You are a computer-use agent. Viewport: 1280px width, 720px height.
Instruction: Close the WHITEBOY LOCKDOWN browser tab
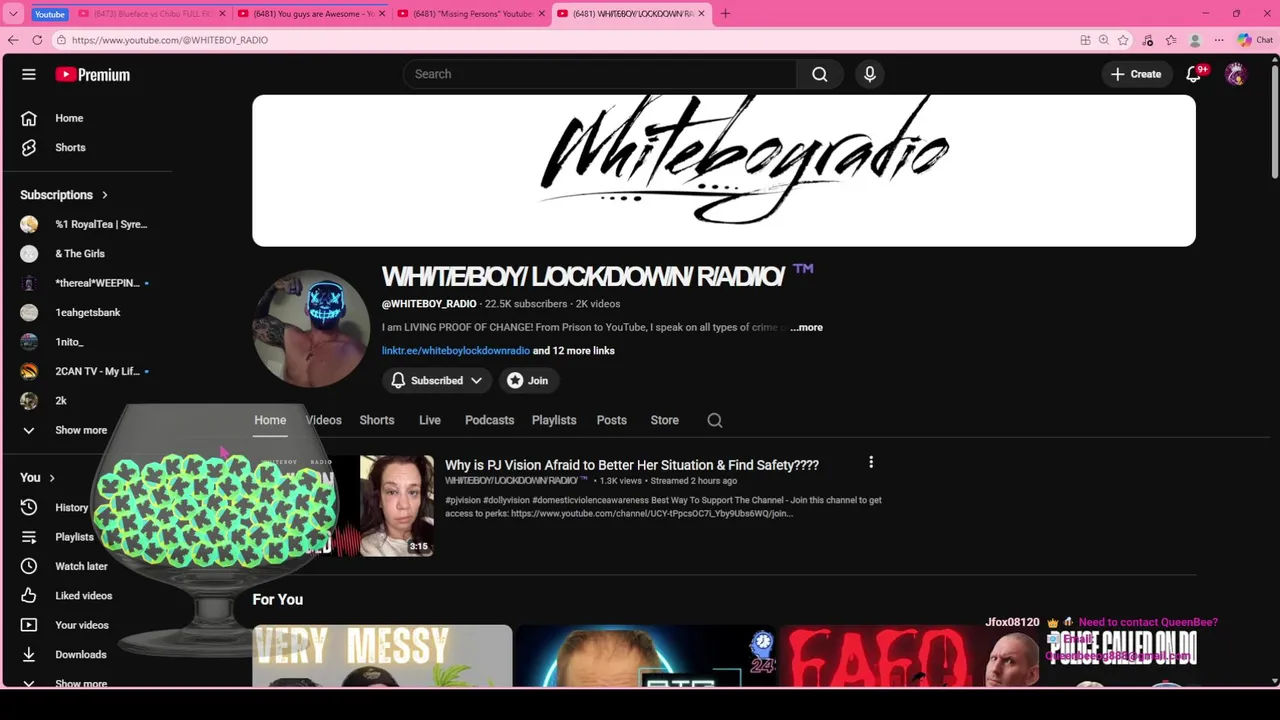pyautogui.click(x=701, y=14)
